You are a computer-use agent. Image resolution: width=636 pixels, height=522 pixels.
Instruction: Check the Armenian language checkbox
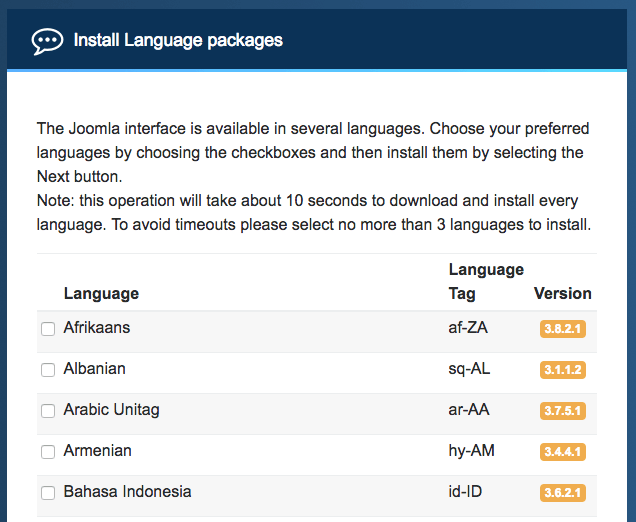click(48, 451)
